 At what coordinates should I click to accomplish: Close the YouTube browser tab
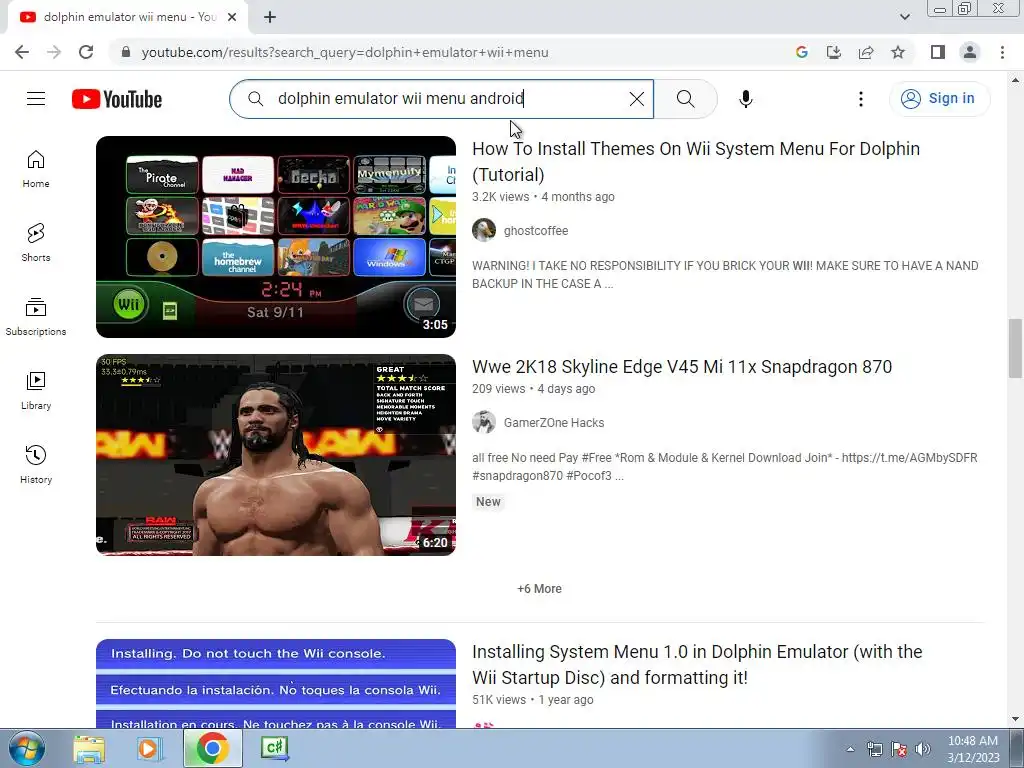pyautogui.click(x=232, y=17)
